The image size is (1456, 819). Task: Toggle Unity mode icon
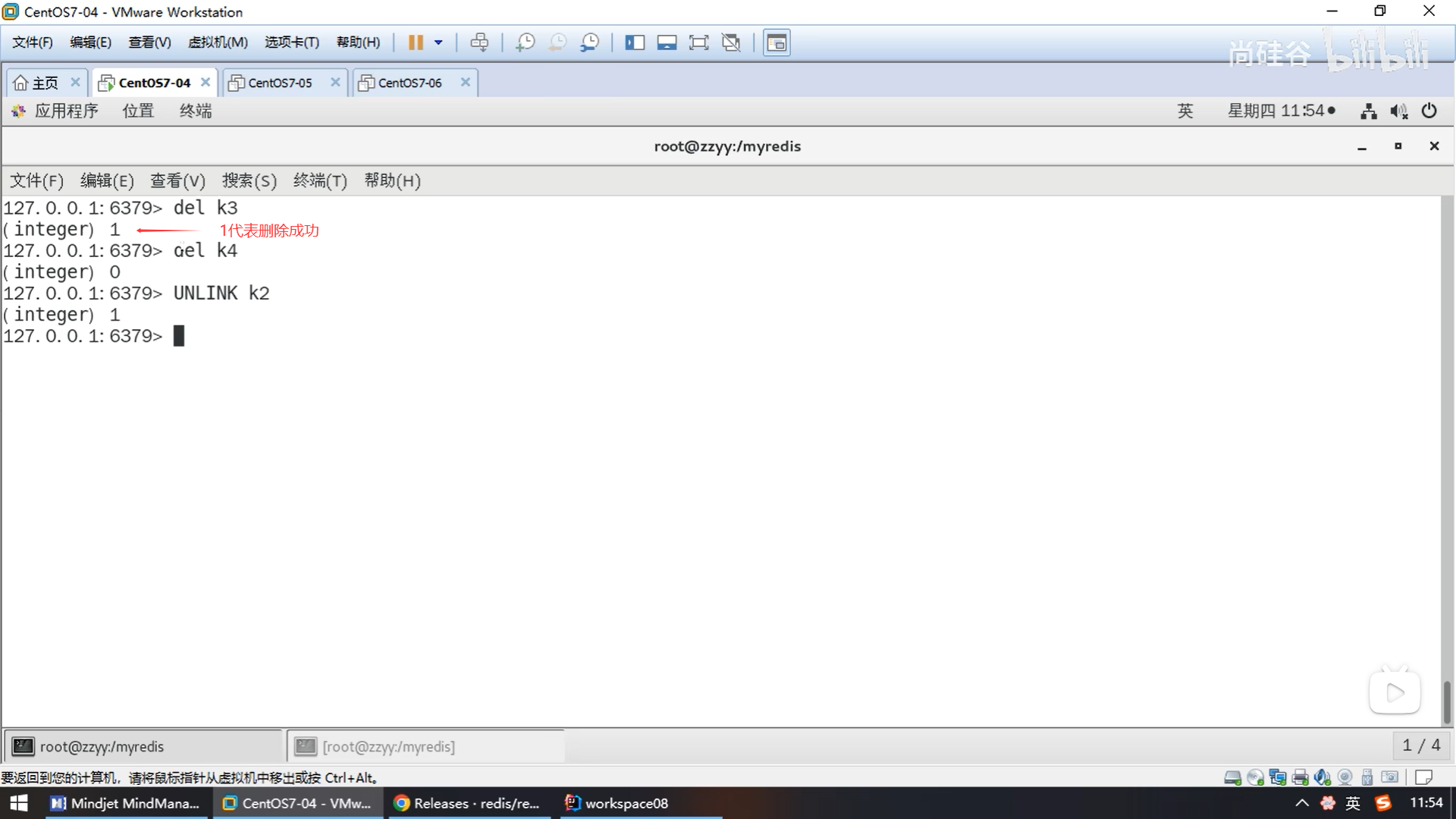click(731, 42)
